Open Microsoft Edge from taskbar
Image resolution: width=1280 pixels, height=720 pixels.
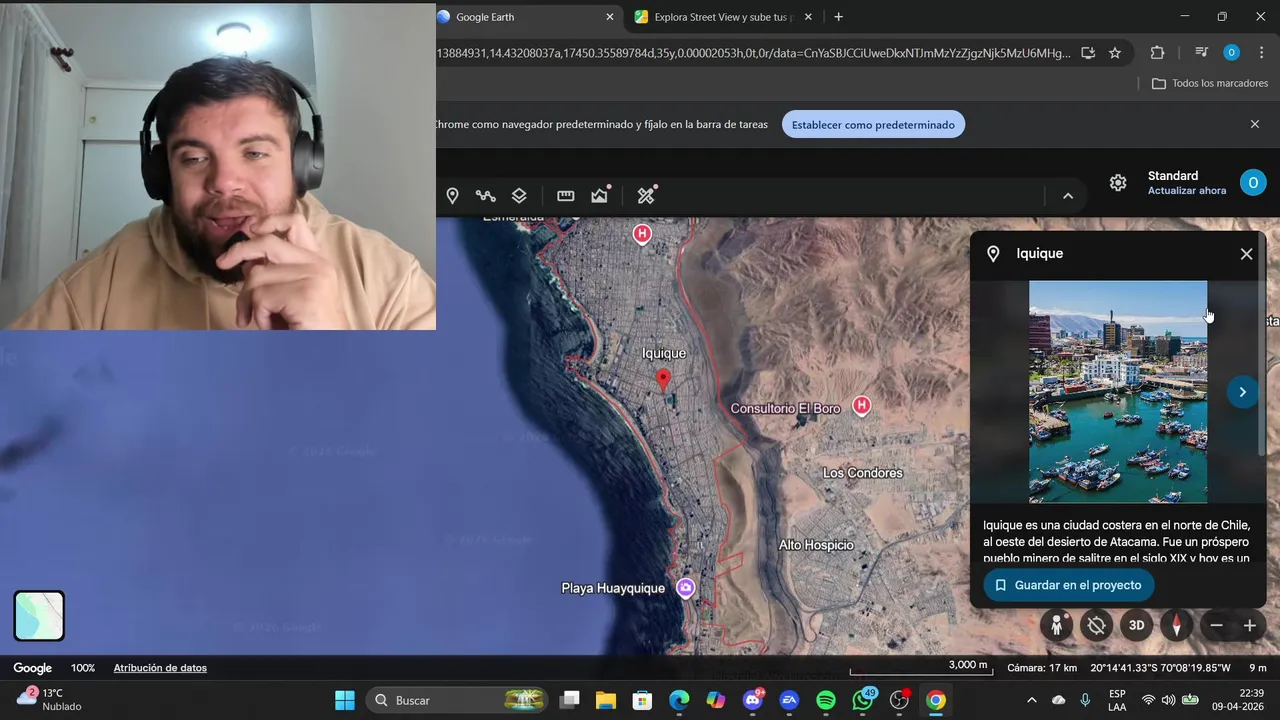click(x=679, y=700)
